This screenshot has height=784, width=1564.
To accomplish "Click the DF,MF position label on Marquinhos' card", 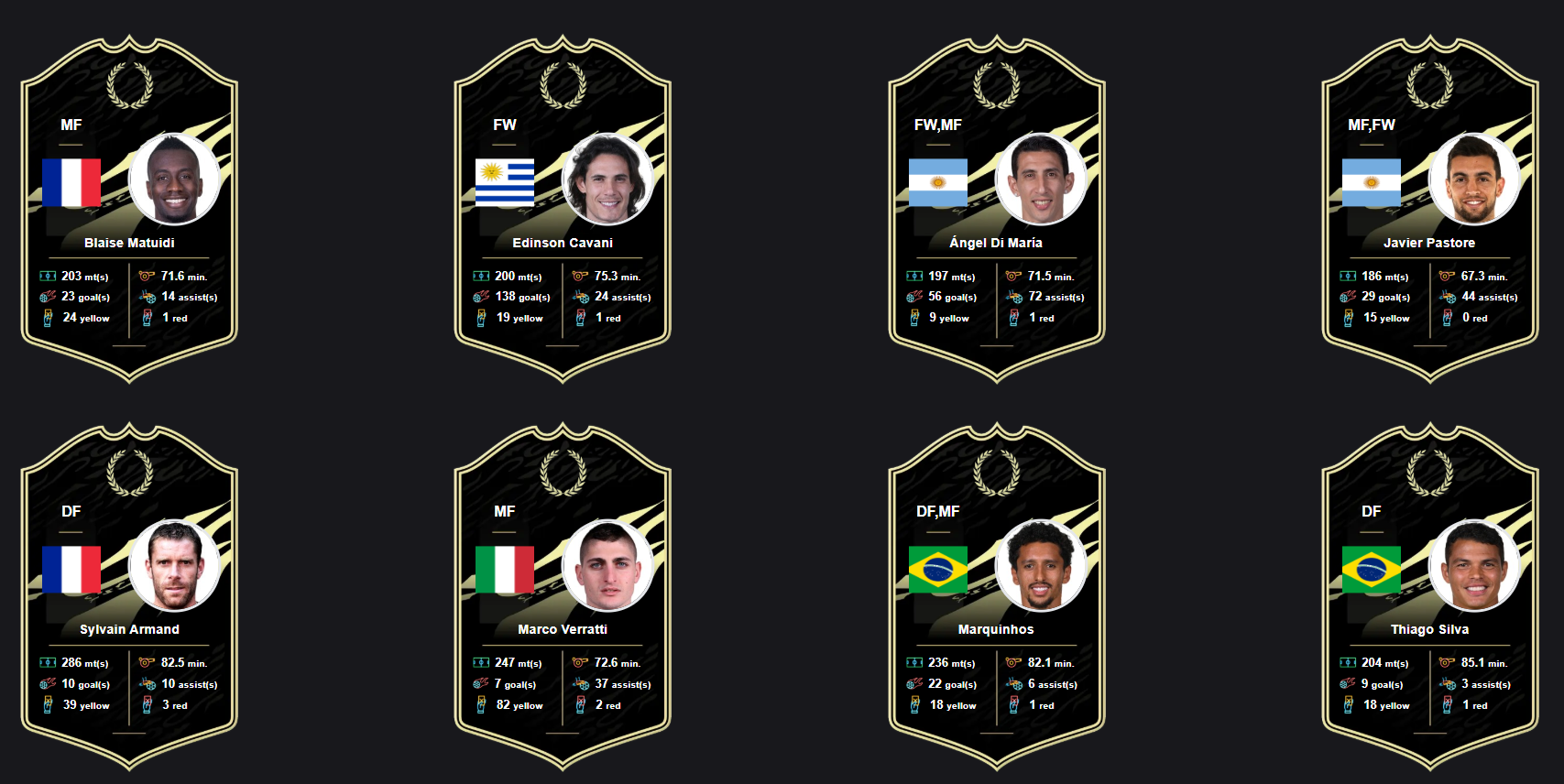I will pyautogui.click(x=938, y=511).
